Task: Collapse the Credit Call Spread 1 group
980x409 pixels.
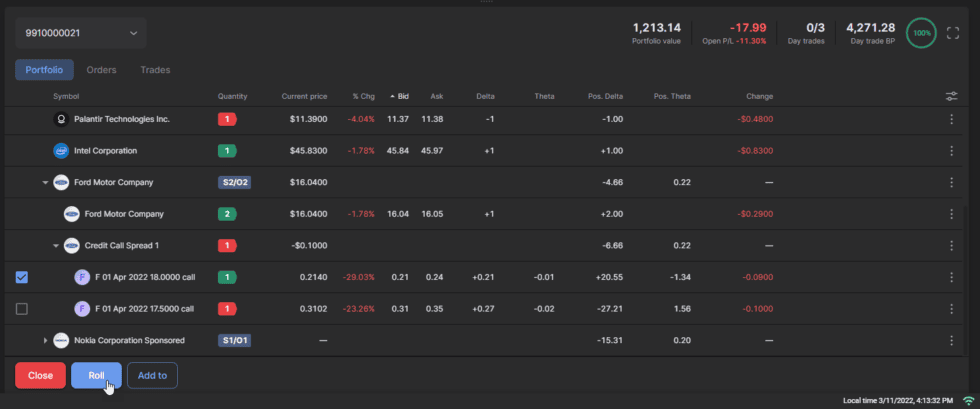Action: pyautogui.click(x=56, y=246)
